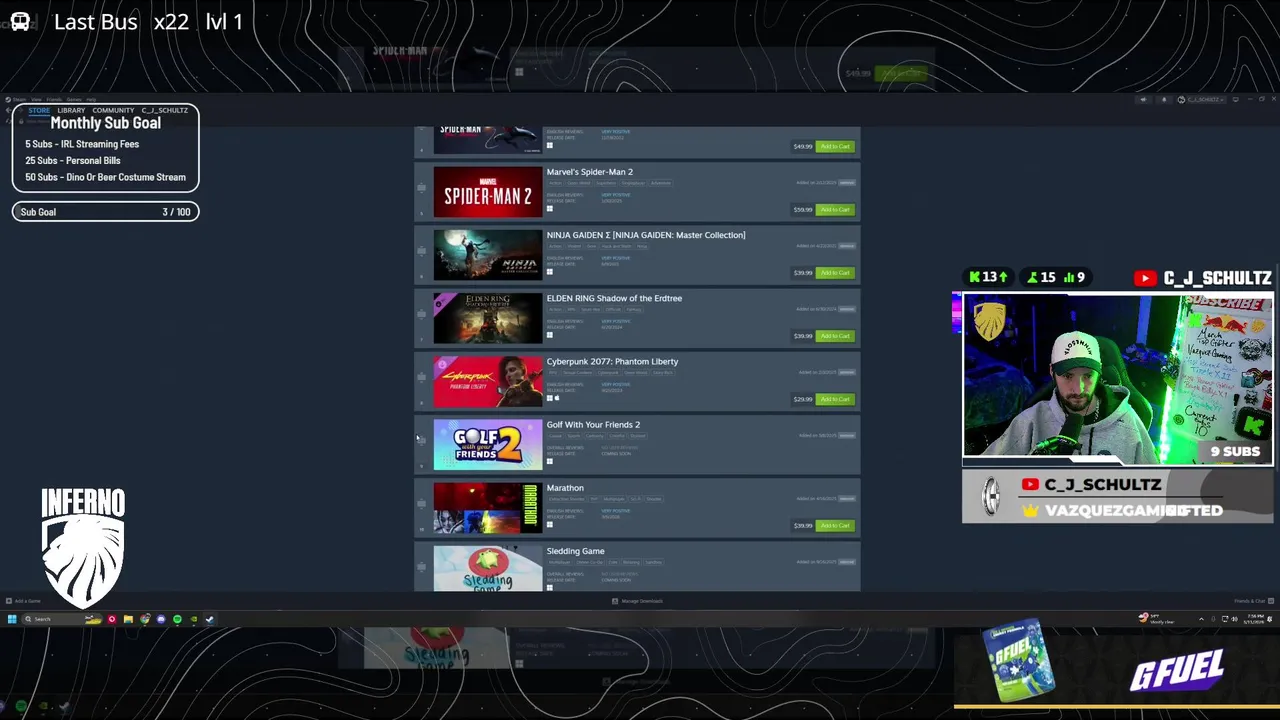
Task: Open Marvel's Spider-Man 2 title link
Action: pos(589,172)
